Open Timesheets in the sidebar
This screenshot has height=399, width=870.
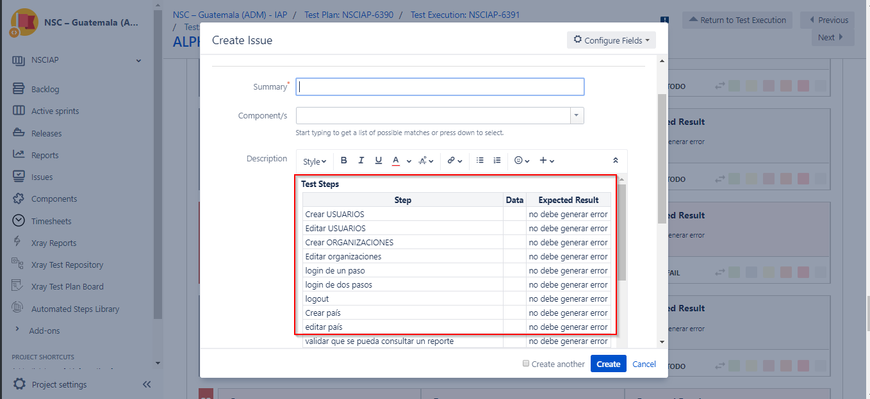pyautogui.click(x=51, y=221)
